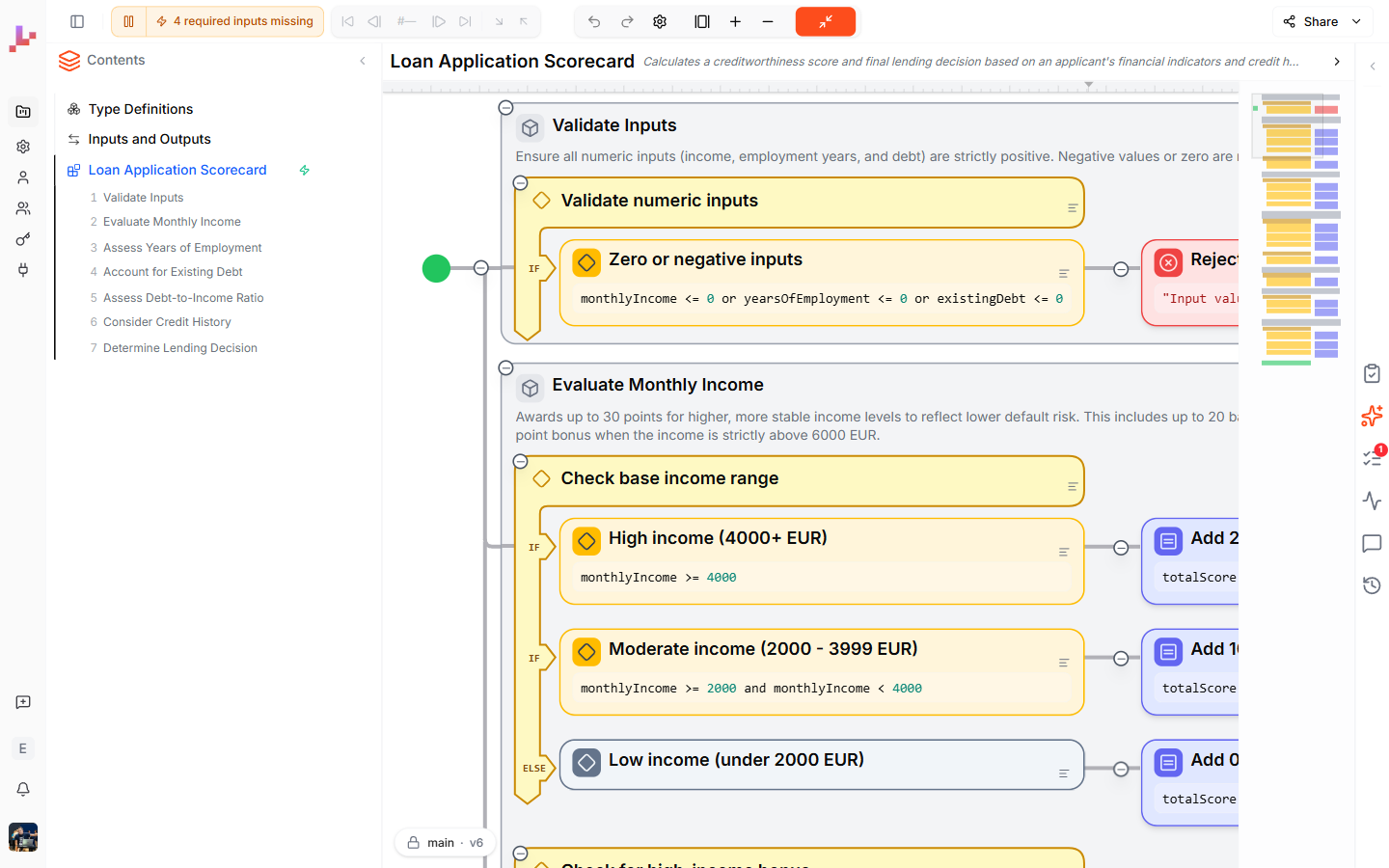Screen dimensions: 1389x868
Task: Click the go-to-line-number (#—) control
Action: tap(406, 21)
